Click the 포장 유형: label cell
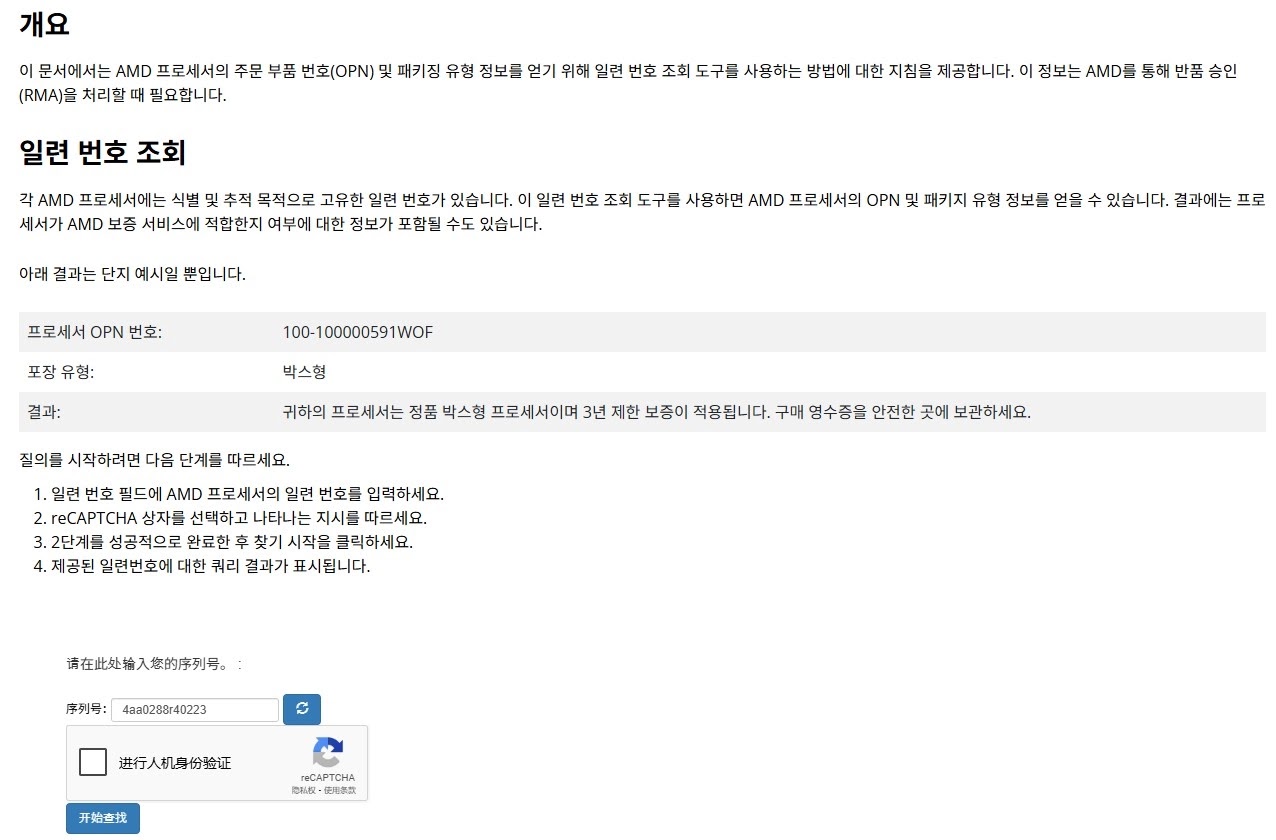Viewport: 1276px width, 840px height. coord(61,372)
